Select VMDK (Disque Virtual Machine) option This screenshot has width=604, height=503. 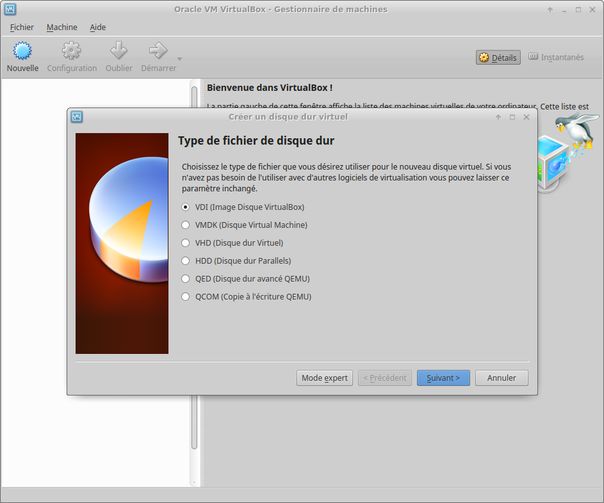tap(244, 225)
